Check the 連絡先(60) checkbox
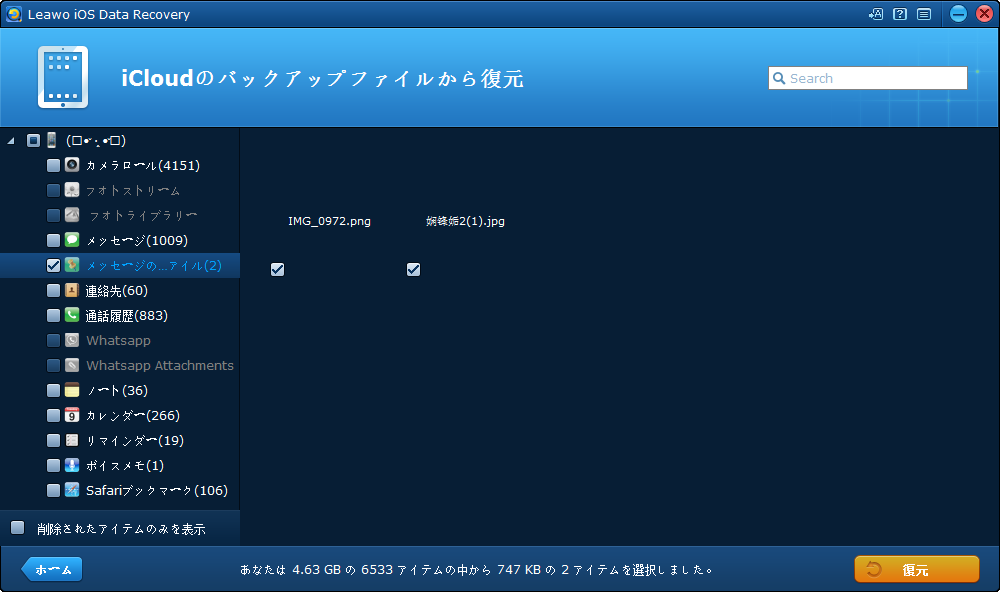Image resolution: width=1000 pixels, height=592 pixels. tap(54, 290)
